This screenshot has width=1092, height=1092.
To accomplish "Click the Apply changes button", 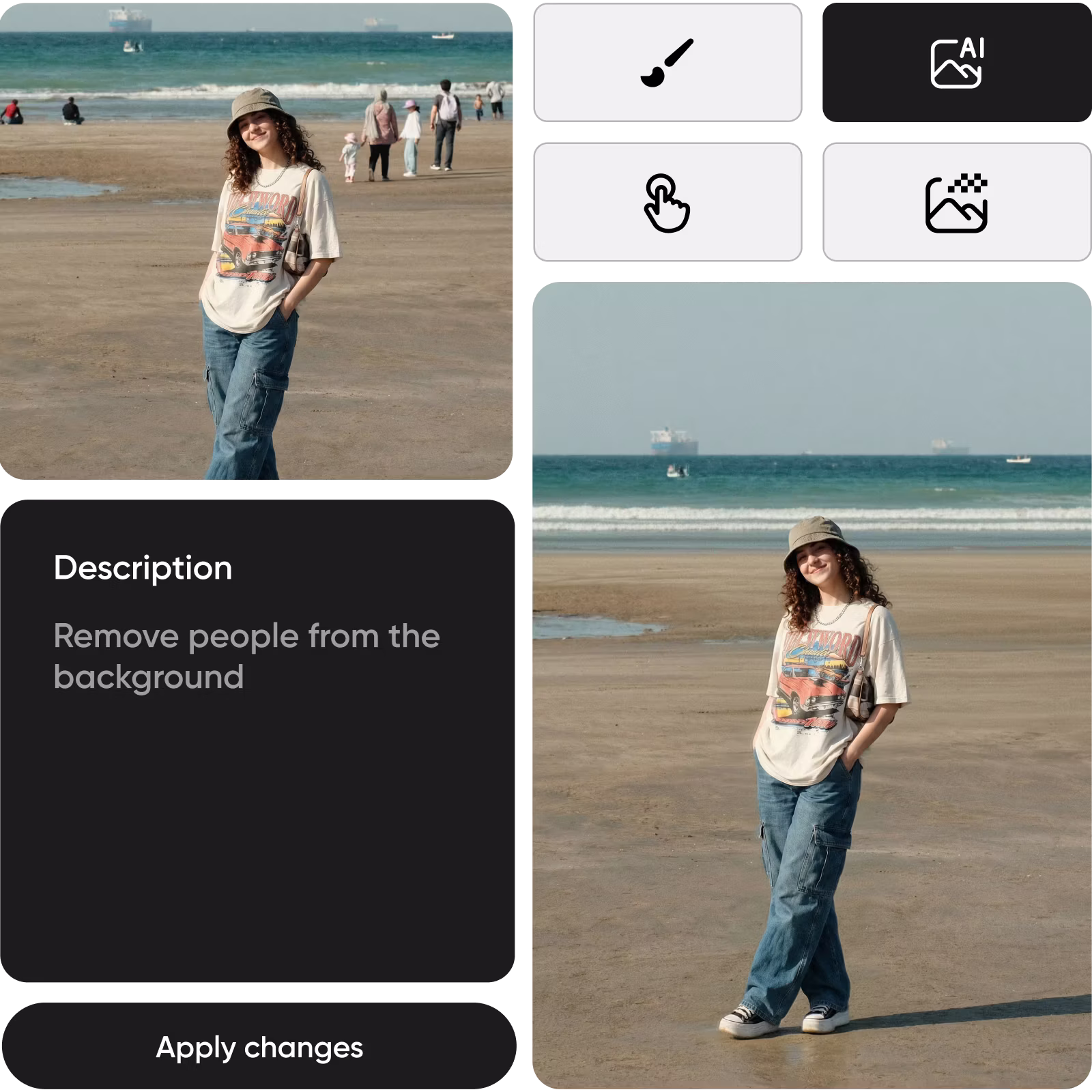I will pyautogui.click(x=259, y=1046).
